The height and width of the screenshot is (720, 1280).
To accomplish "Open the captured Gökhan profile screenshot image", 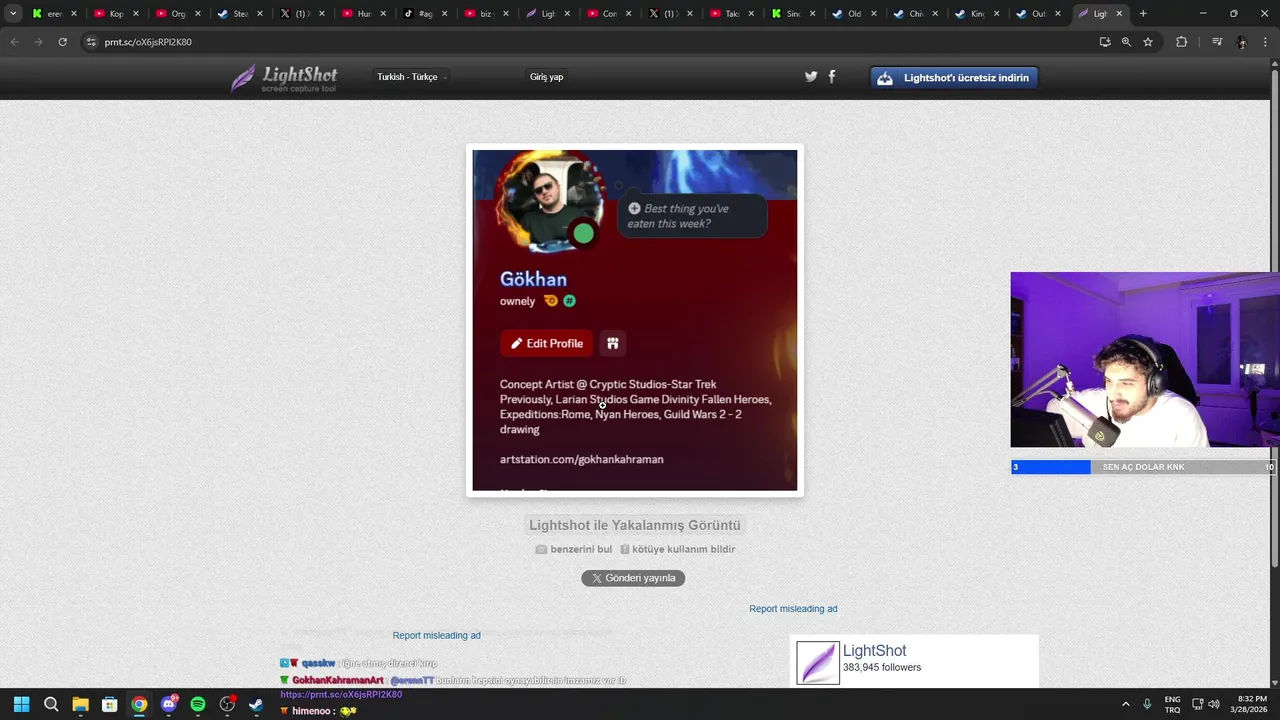I will tap(635, 320).
